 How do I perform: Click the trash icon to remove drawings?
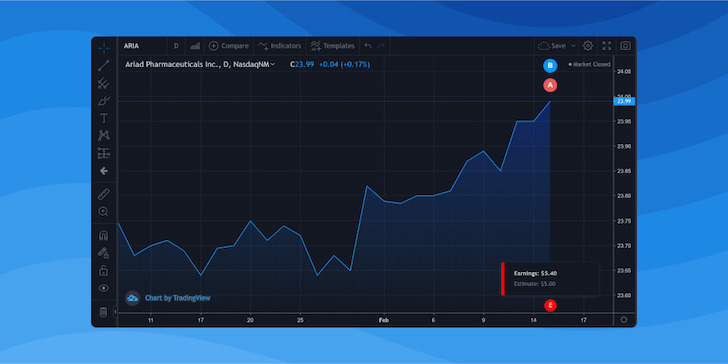click(x=104, y=312)
